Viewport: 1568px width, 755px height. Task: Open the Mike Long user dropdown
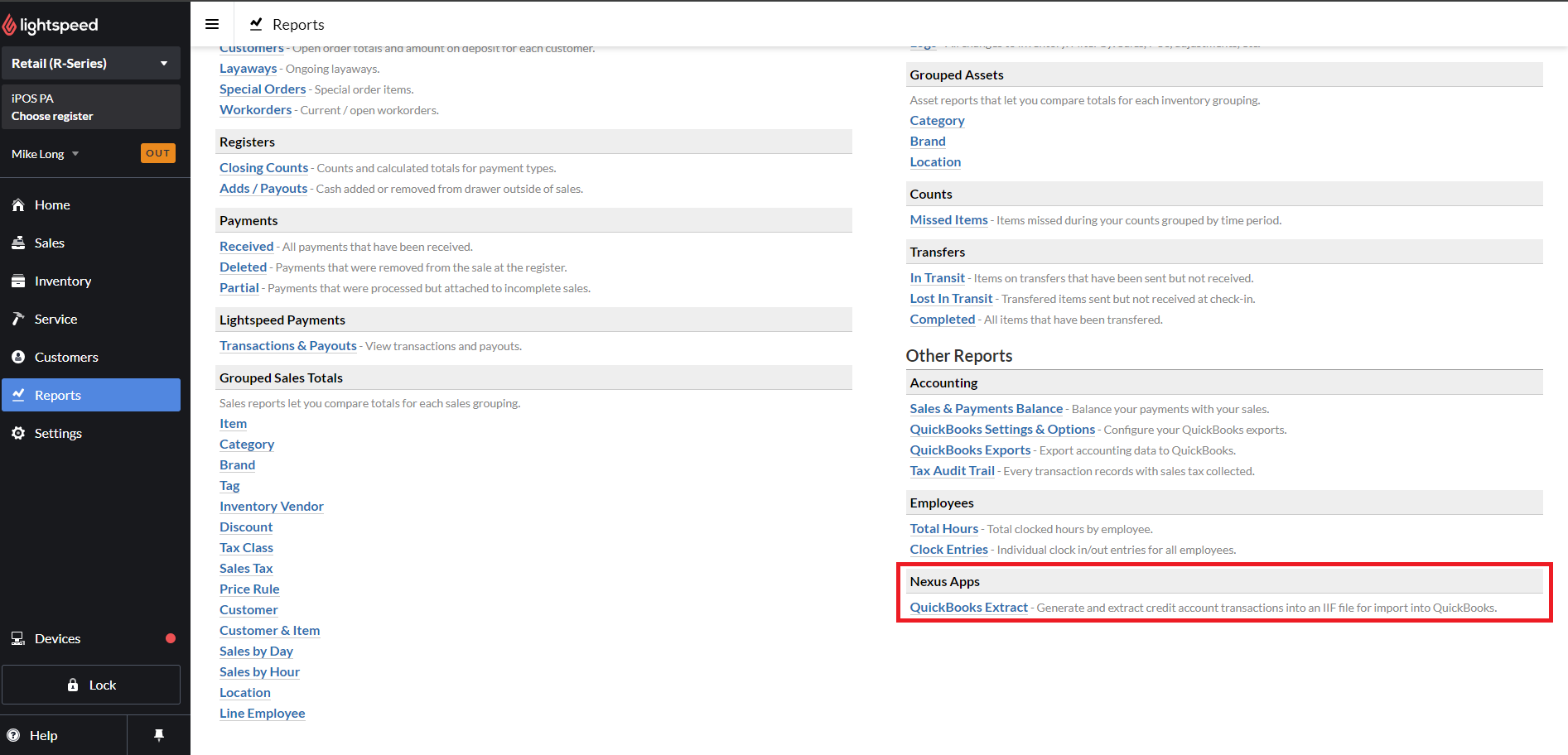tap(46, 154)
